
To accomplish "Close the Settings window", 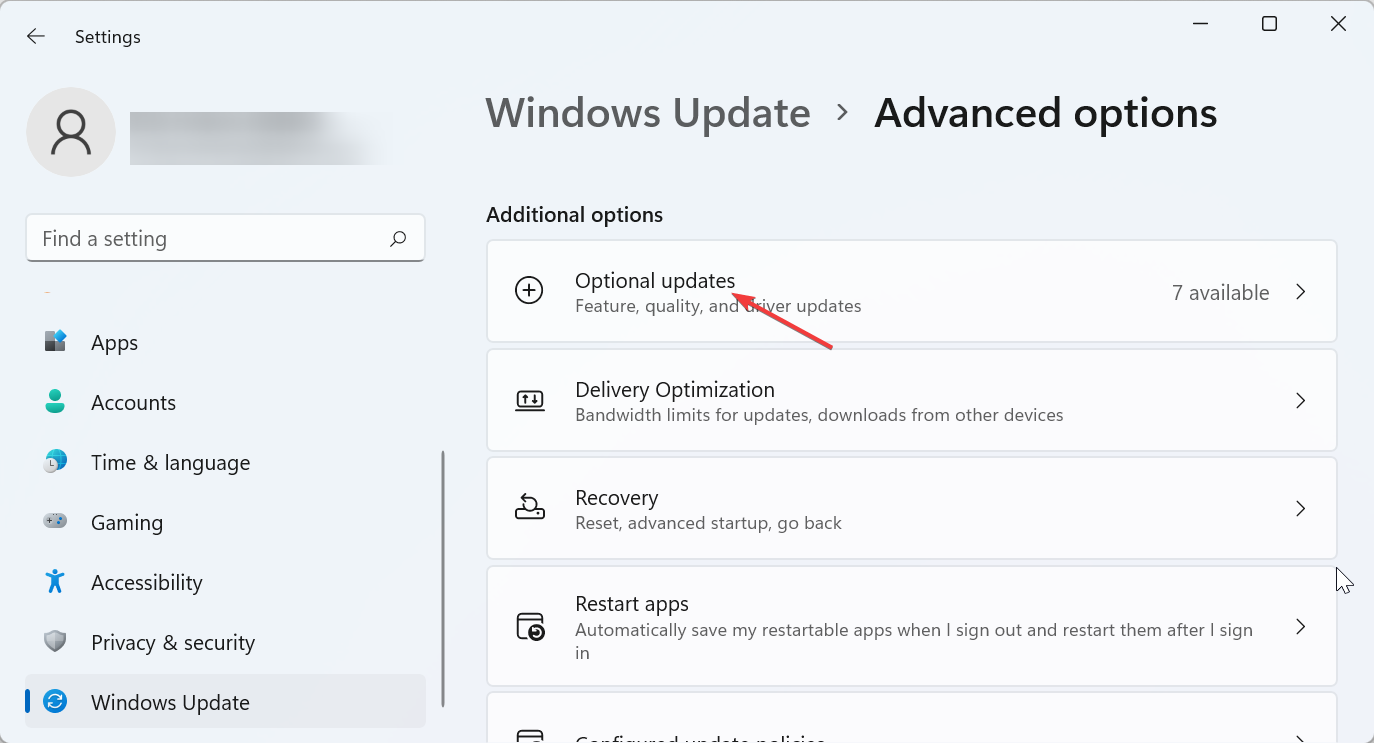I will [1338, 24].
